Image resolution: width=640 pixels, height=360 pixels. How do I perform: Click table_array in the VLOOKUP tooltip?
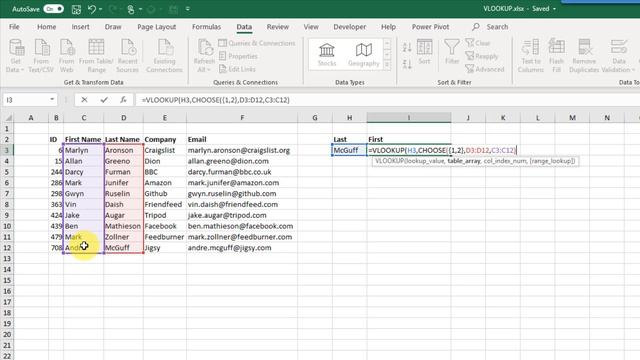coord(464,161)
